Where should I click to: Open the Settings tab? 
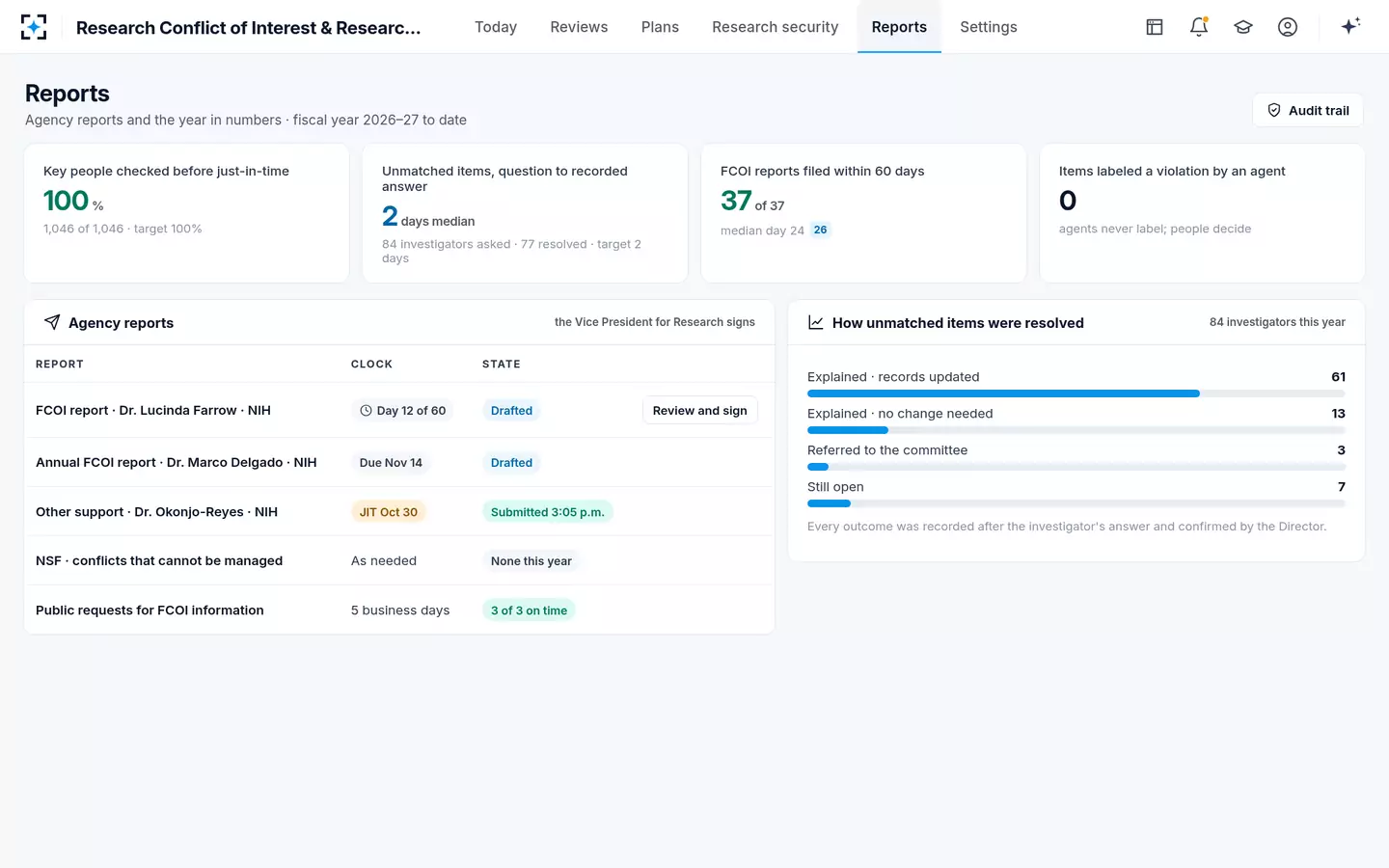tap(989, 27)
